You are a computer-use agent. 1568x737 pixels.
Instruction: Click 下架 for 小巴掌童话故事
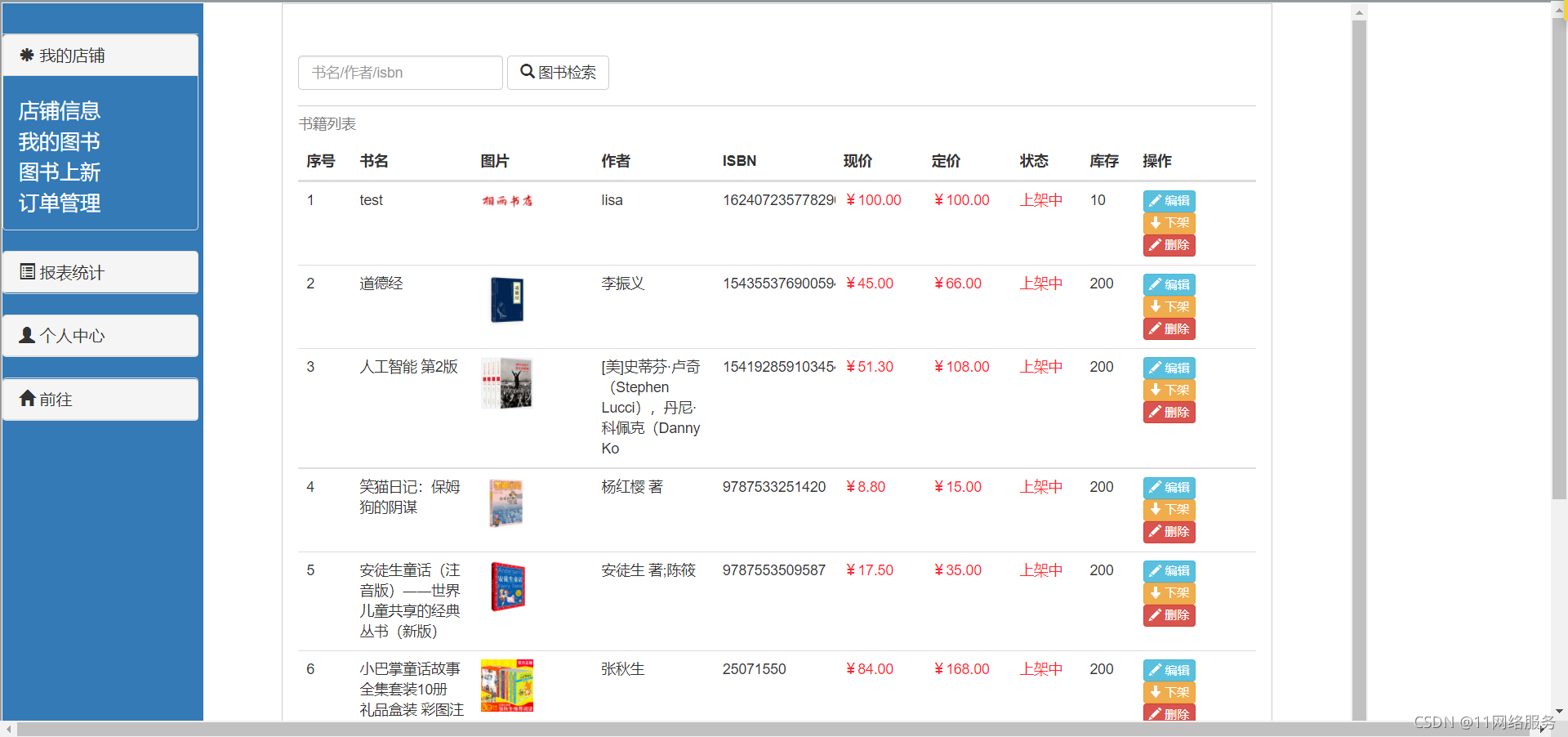pos(1169,692)
